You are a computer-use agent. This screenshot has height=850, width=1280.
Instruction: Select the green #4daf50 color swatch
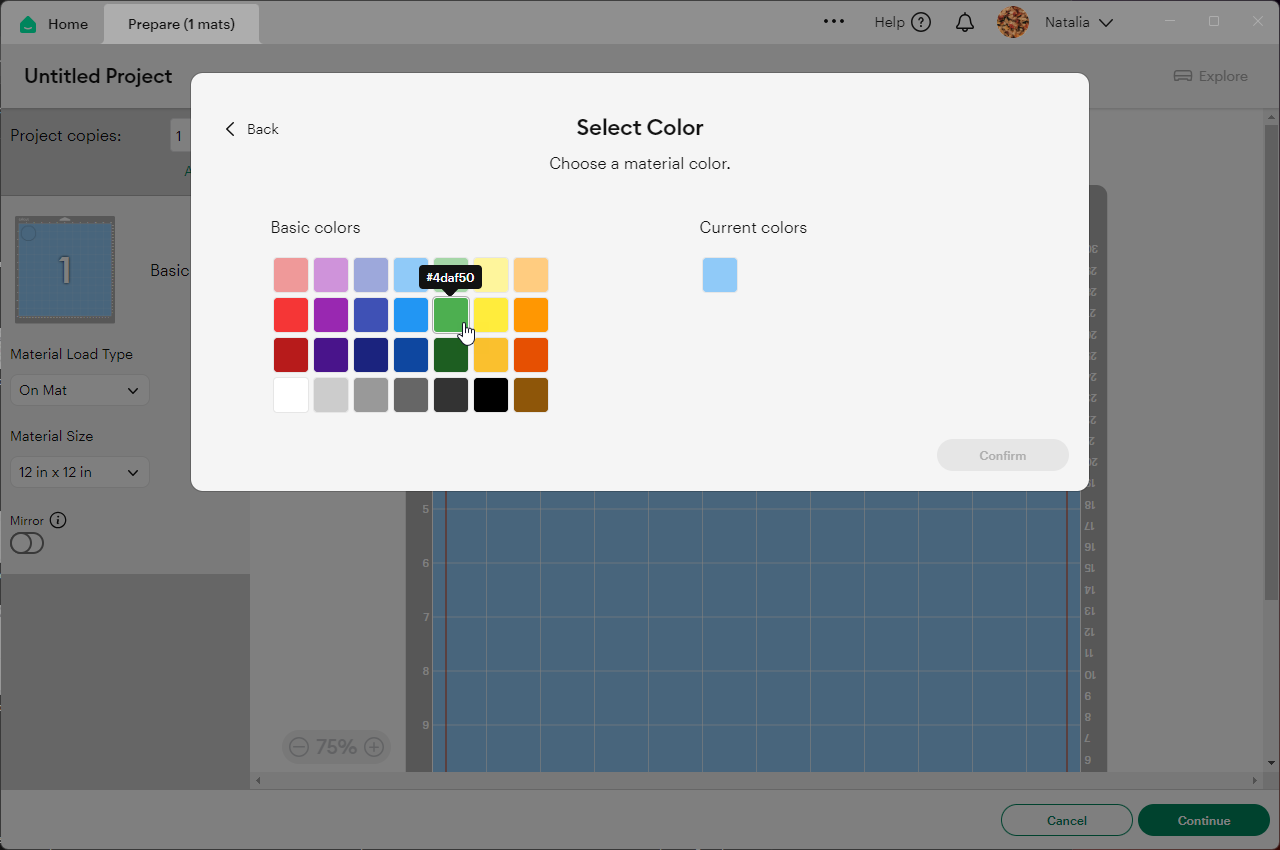tap(450, 314)
